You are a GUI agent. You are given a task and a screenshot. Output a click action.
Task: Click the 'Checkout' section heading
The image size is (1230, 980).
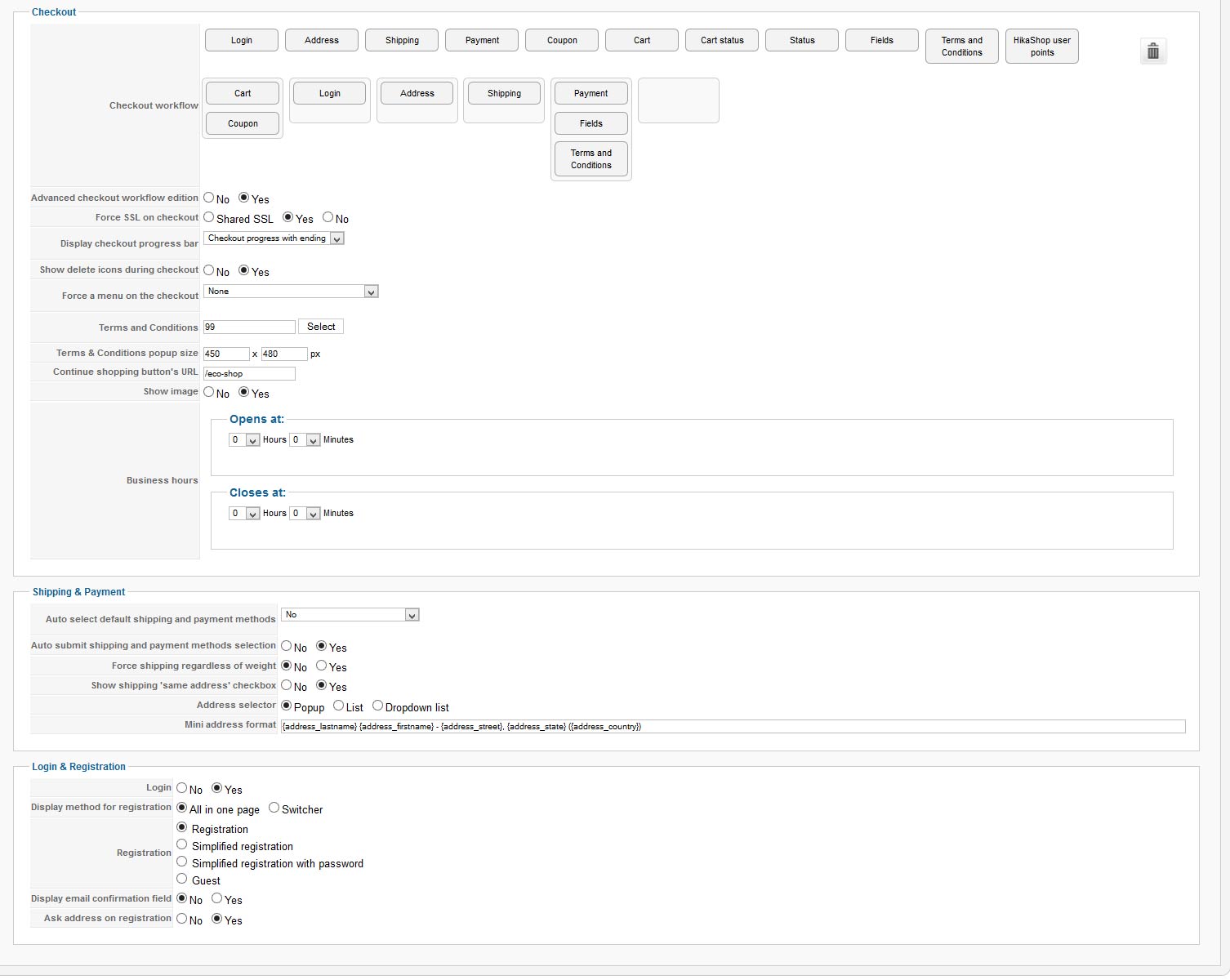tap(54, 12)
